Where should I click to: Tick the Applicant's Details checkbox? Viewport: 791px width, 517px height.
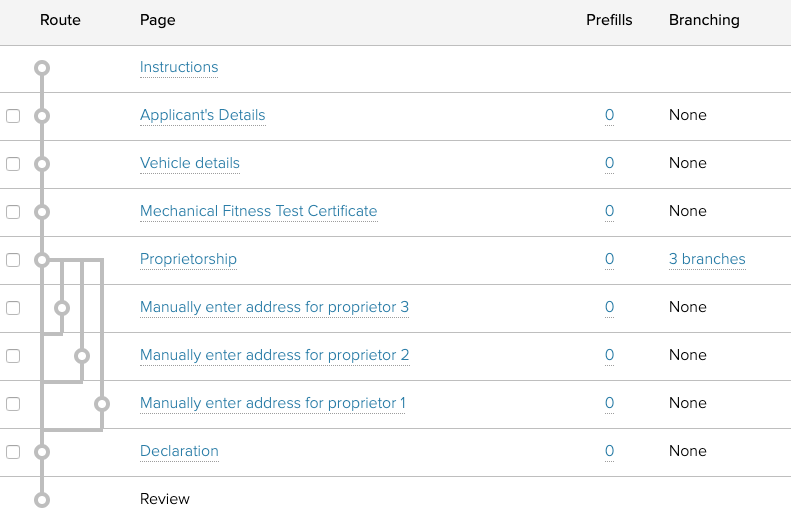click(x=13, y=116)
